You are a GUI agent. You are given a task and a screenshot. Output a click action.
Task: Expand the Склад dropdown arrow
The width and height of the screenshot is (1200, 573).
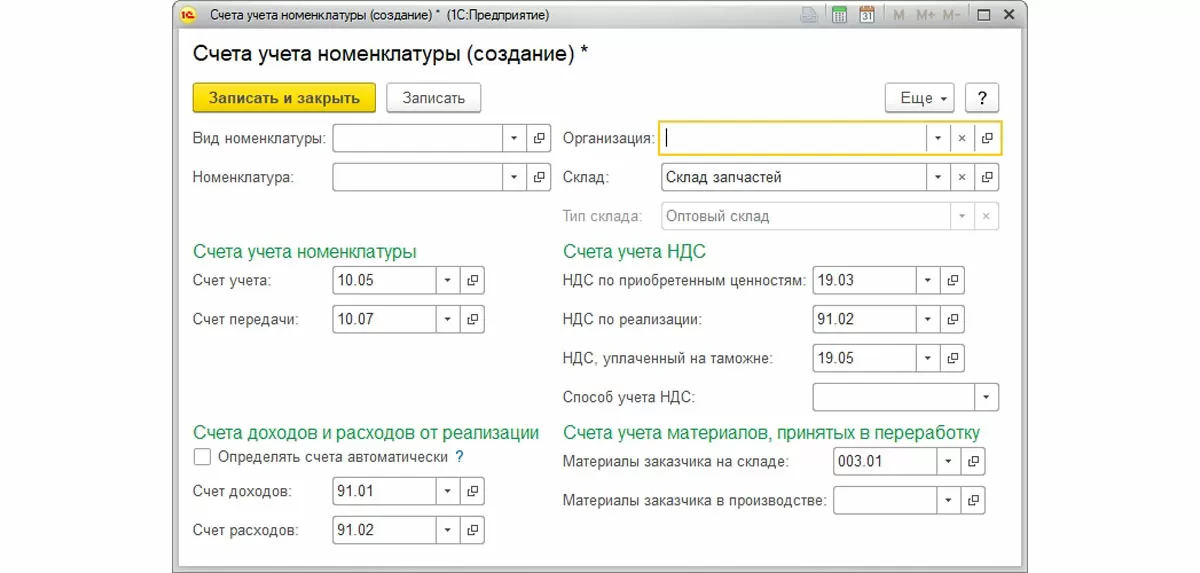coord(937,177)
